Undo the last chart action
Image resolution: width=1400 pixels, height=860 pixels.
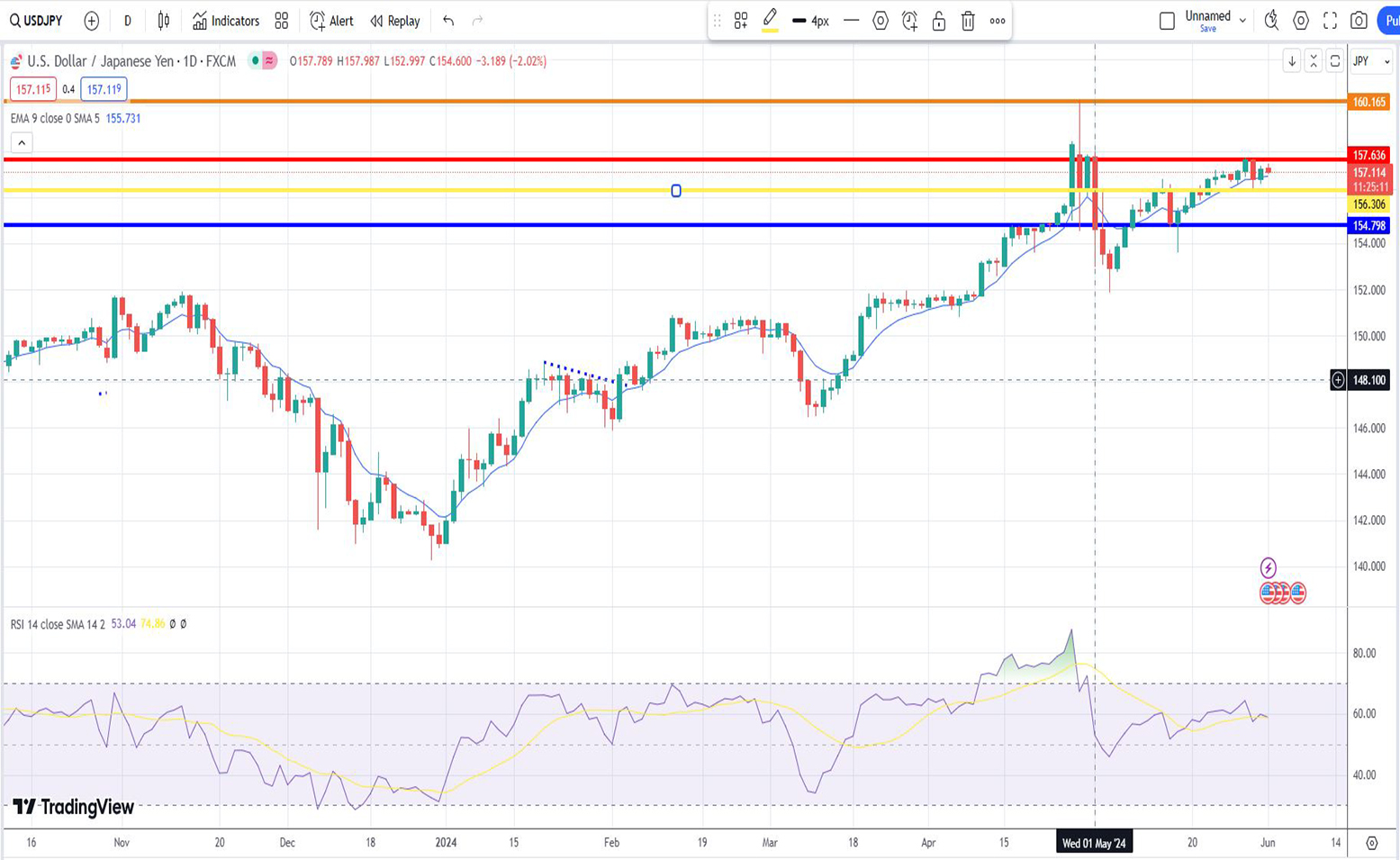click(x=448, y=21)
